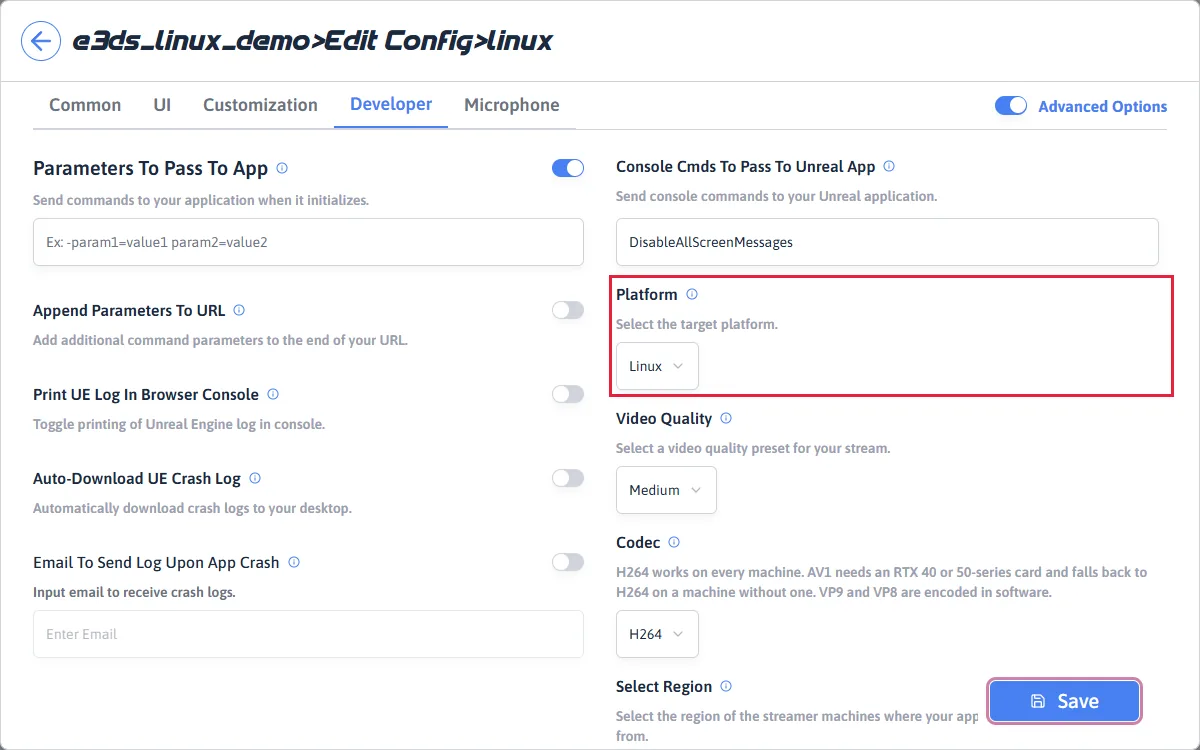Enable Append Parameters To URL
This screenshot has height=750, width=1200.
click(x=568, y=310)
